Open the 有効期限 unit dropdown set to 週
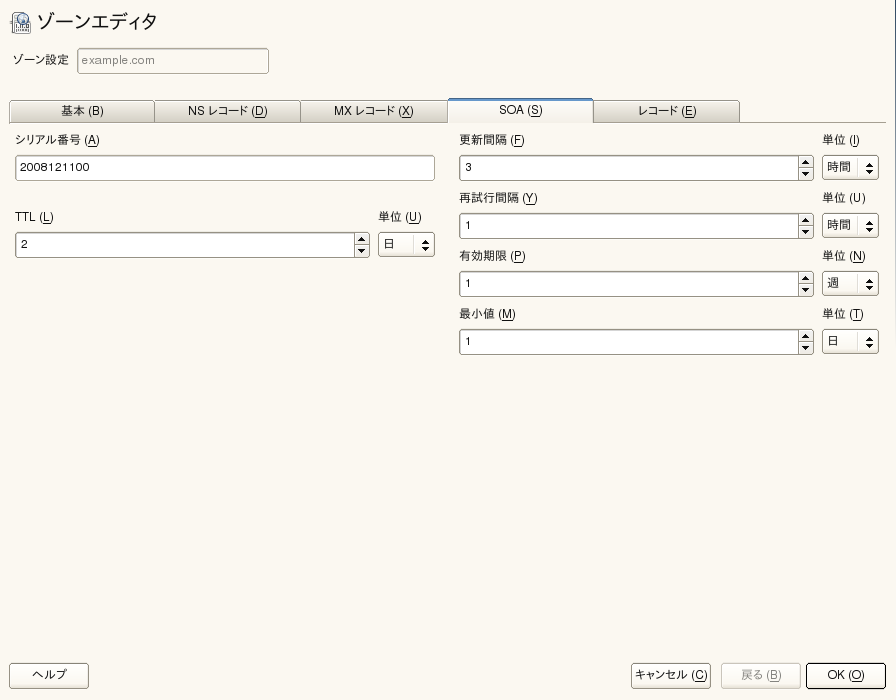 coord(850,284)
